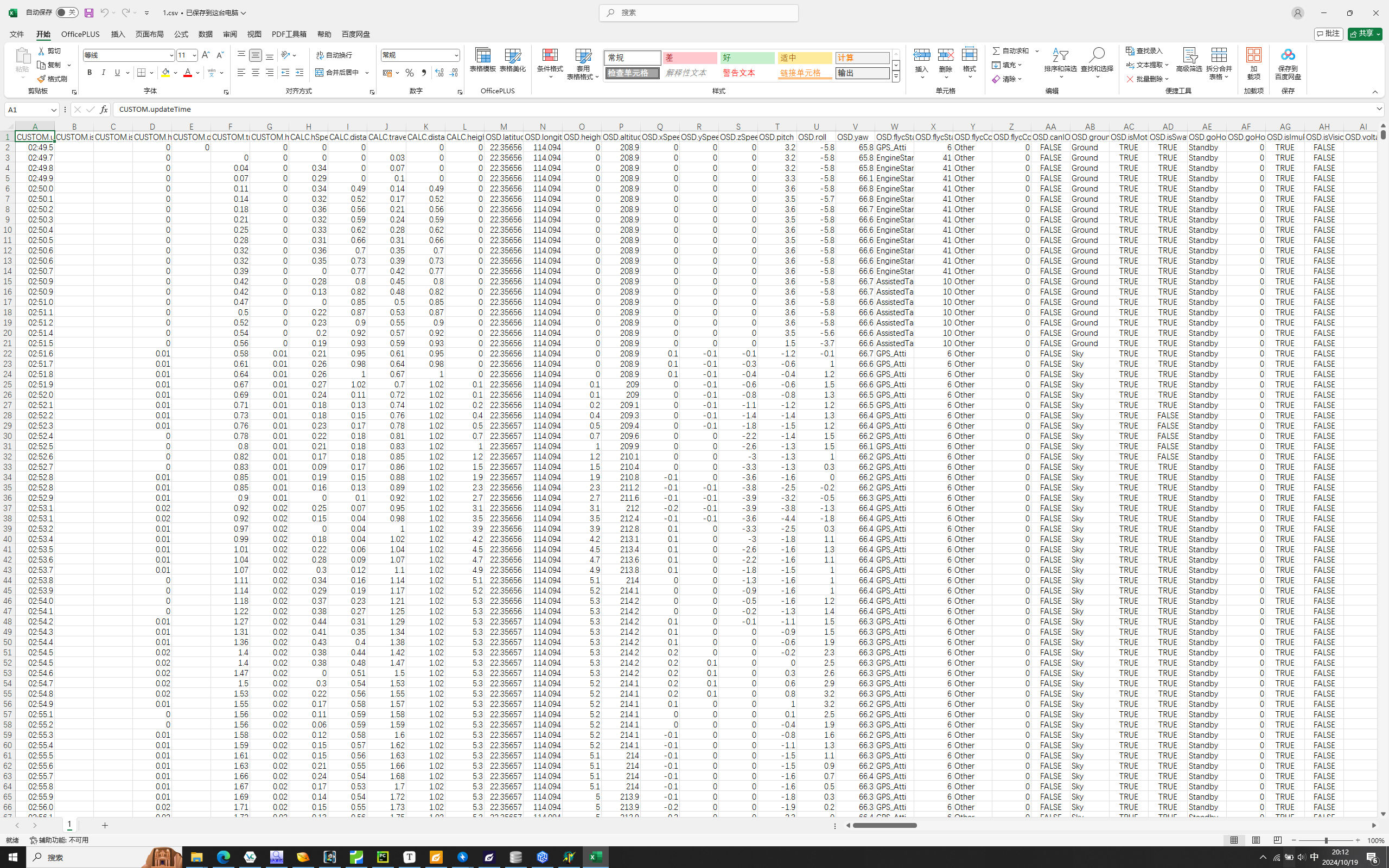Image resolution: width=1389 pixels, height=868 pixels.
Task: Open Microsoft Edge from taskbar
Action: point(224,857)
